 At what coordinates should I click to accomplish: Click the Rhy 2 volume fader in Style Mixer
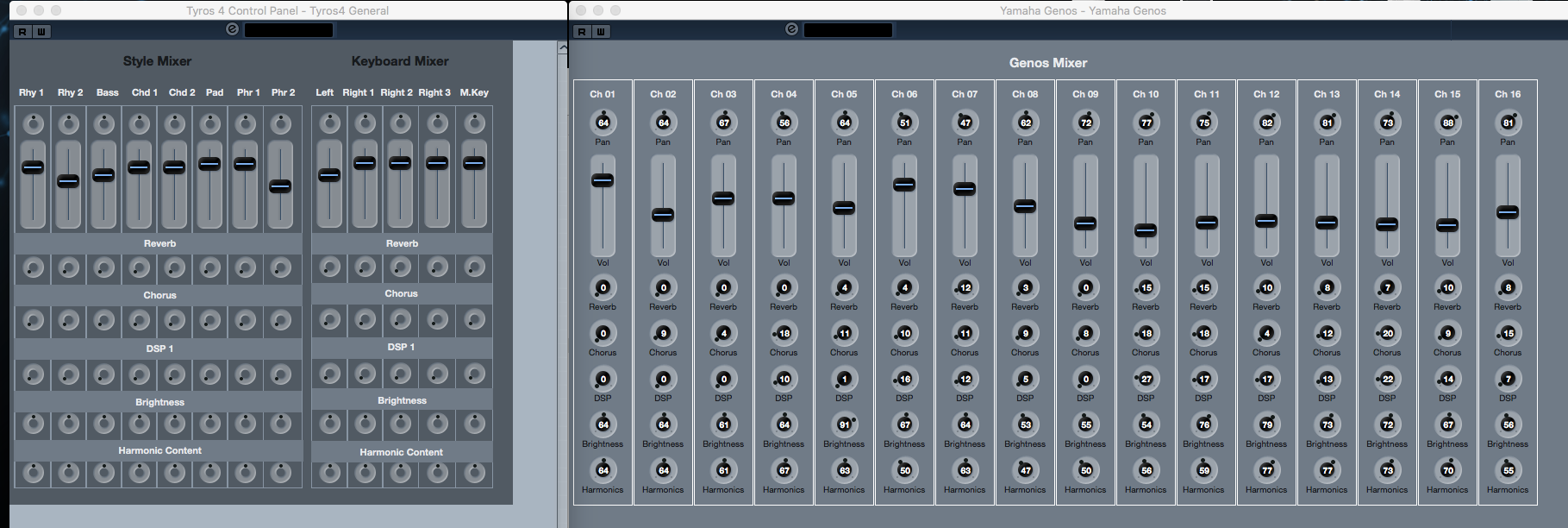(x=68, y=181)
